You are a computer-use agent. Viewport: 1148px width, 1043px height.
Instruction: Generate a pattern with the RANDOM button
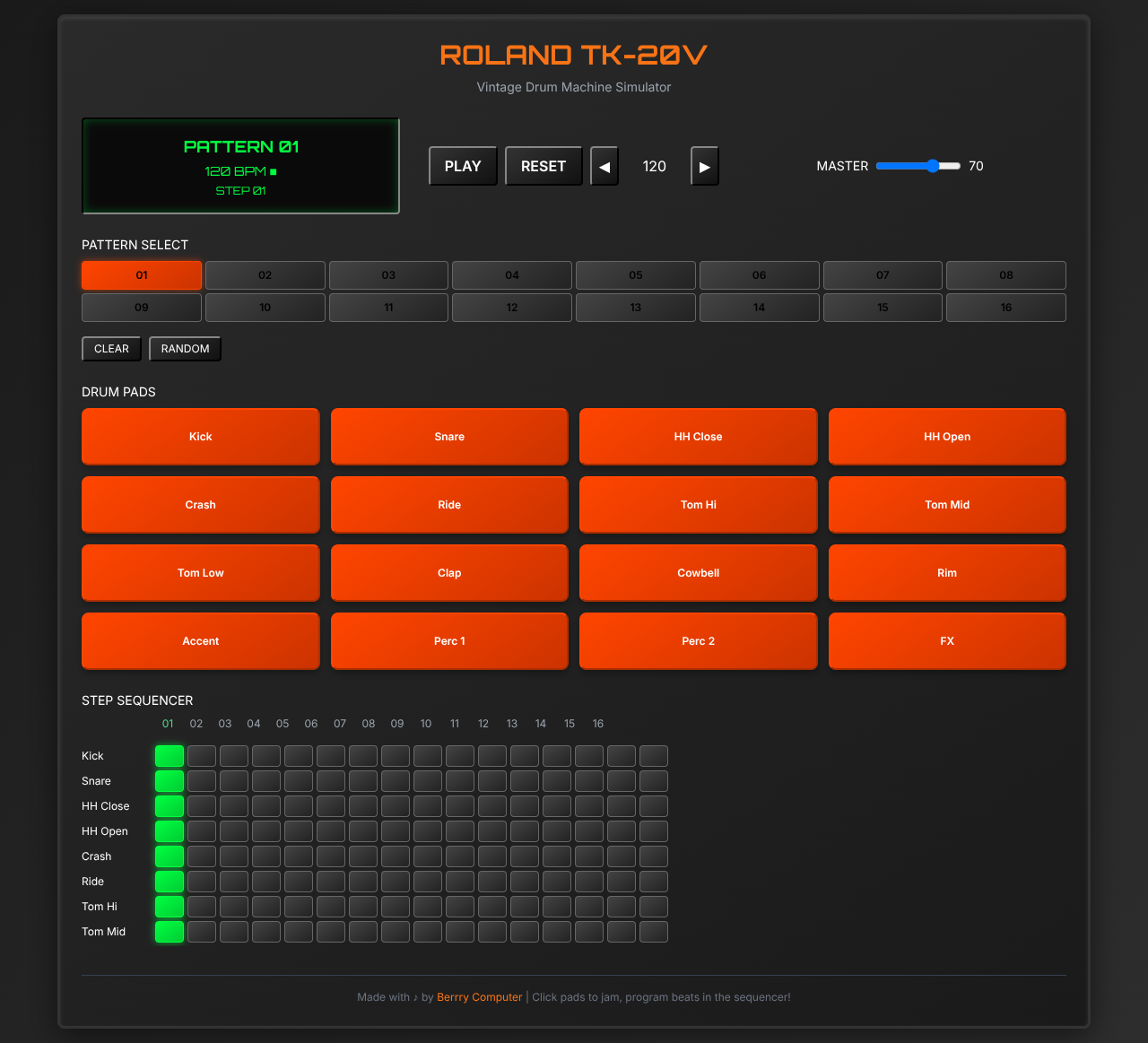tap(185, 349)
